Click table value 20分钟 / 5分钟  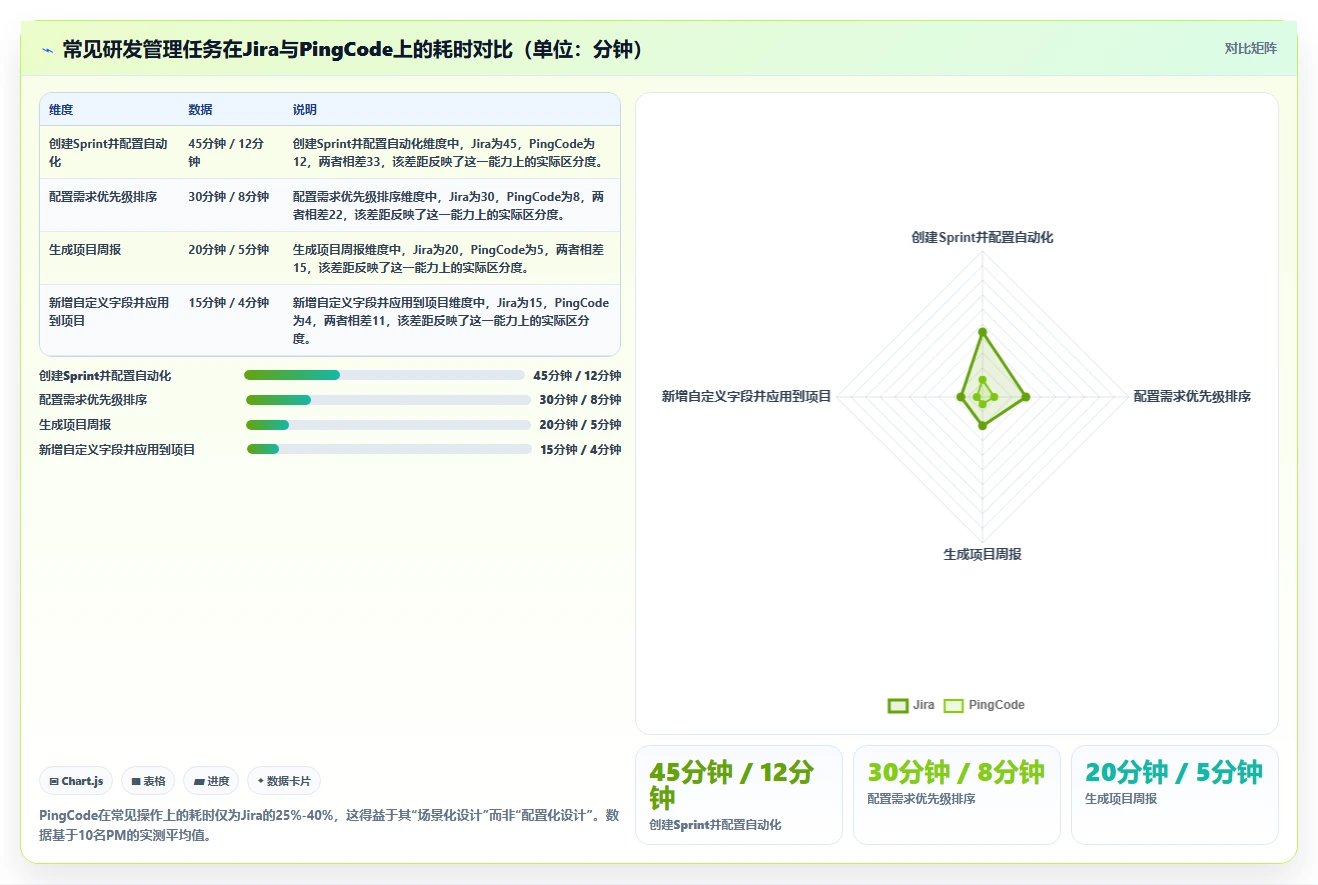click(x=228, y=250)
